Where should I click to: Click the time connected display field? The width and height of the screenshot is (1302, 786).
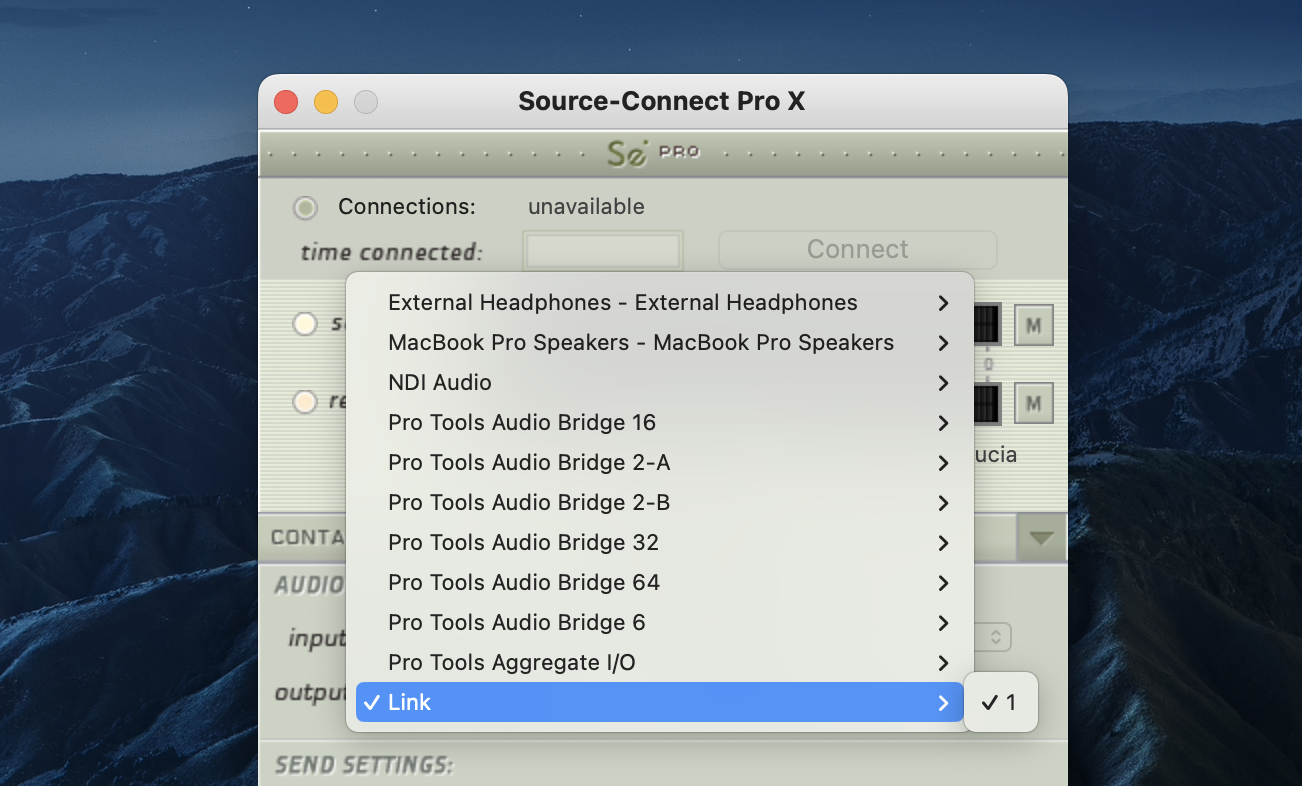(x=602, y=250)
